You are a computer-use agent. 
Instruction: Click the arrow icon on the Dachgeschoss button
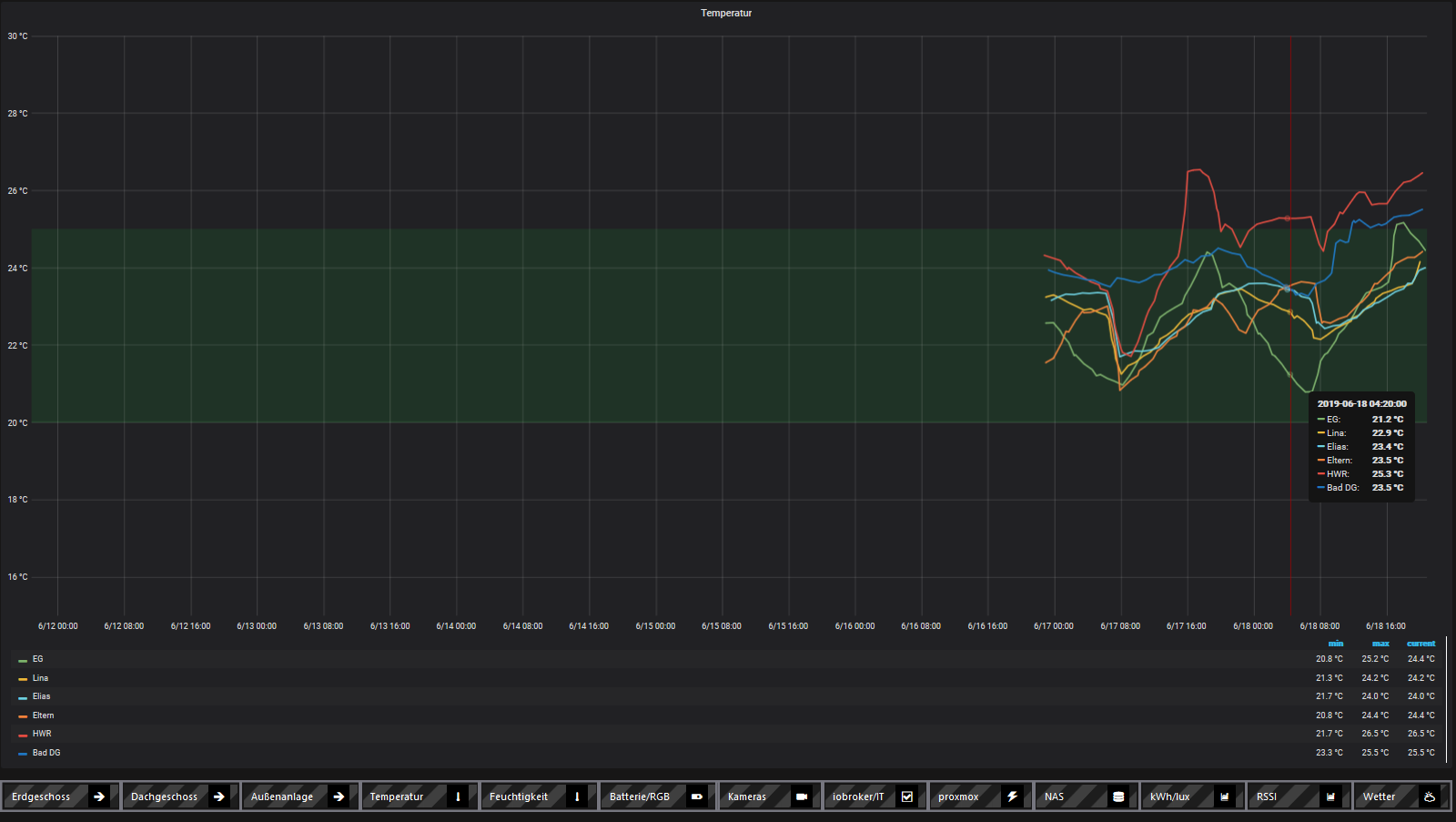[219, 797]
